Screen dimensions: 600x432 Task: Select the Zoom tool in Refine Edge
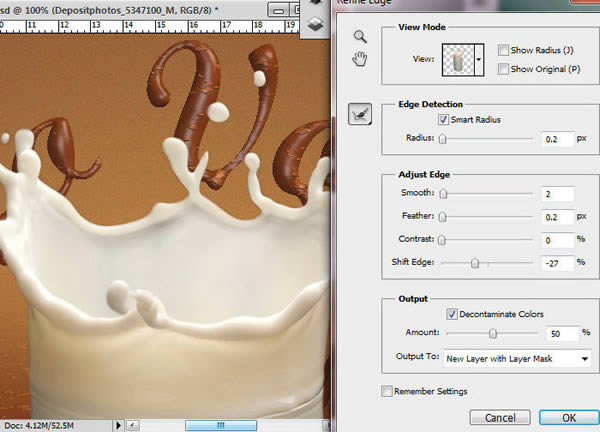(360, 36)
